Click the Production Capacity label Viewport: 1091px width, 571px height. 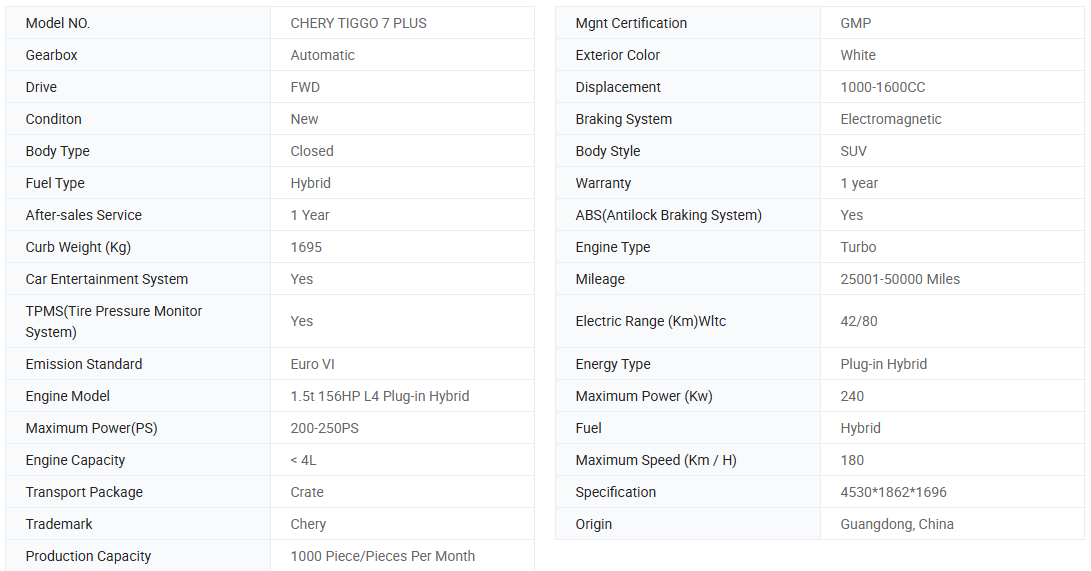[88, 556]
